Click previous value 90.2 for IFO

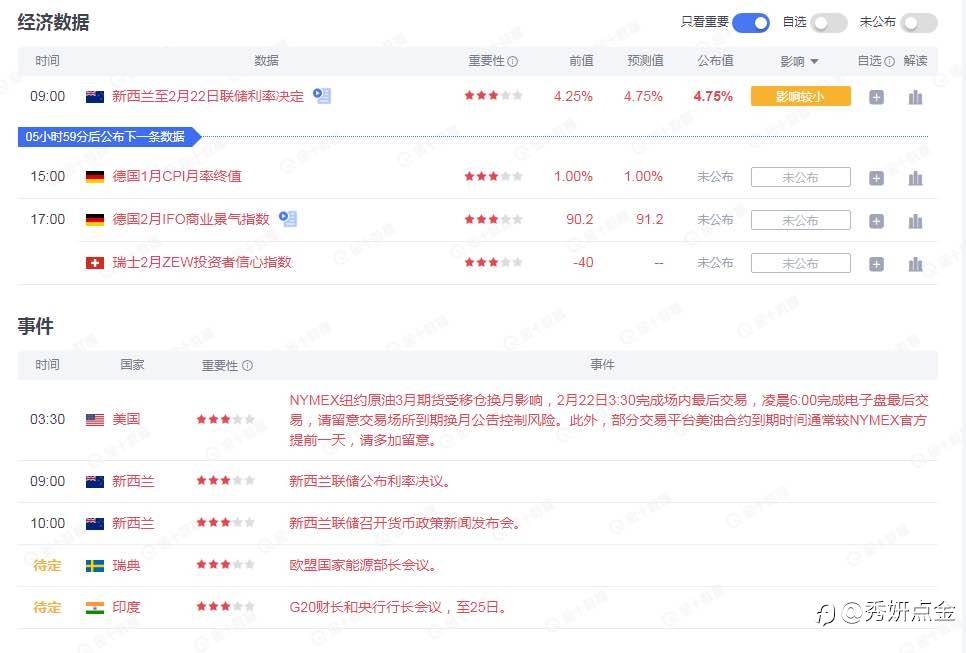coord(580,219)
